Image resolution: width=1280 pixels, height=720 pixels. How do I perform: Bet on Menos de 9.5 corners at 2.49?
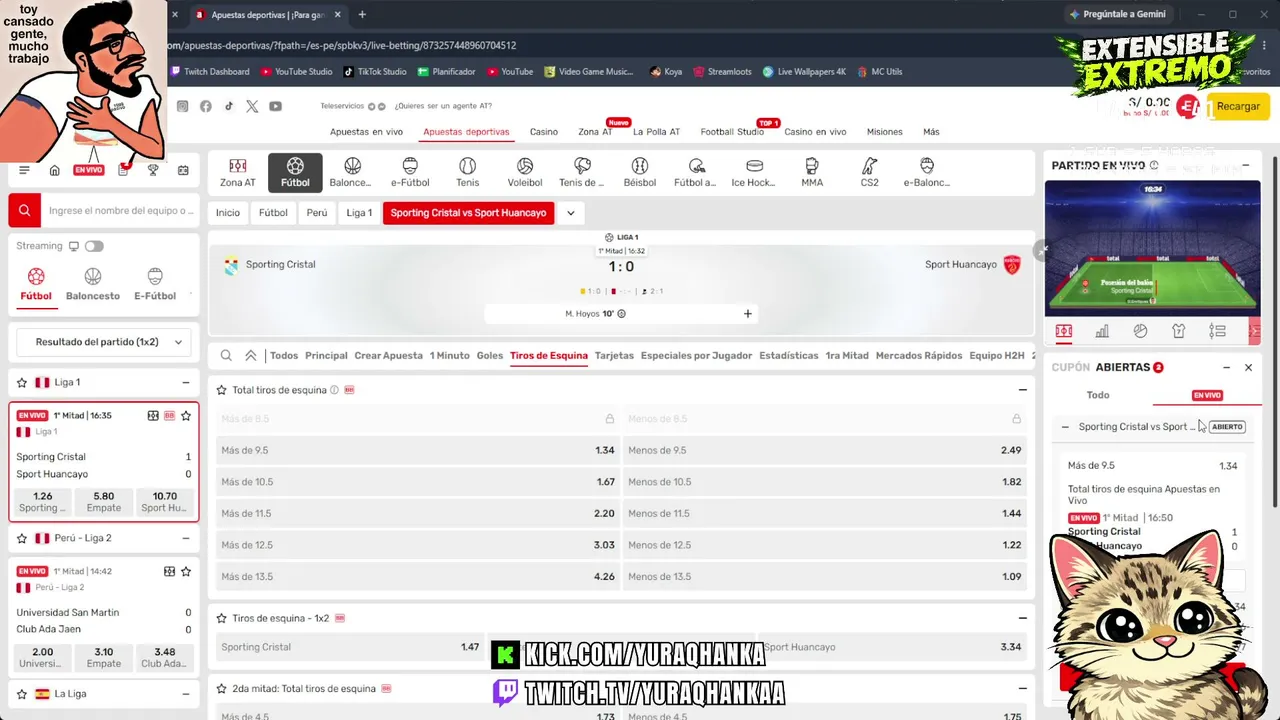[825, 450]
